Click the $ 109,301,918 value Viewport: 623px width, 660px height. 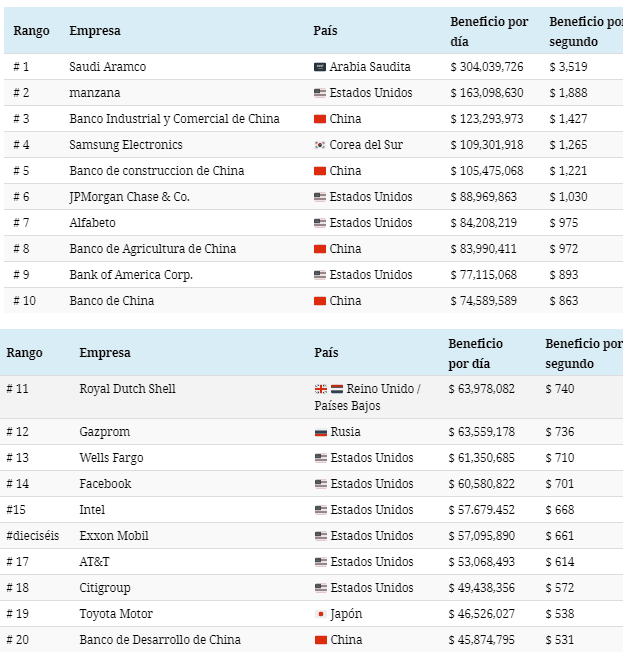487,145
